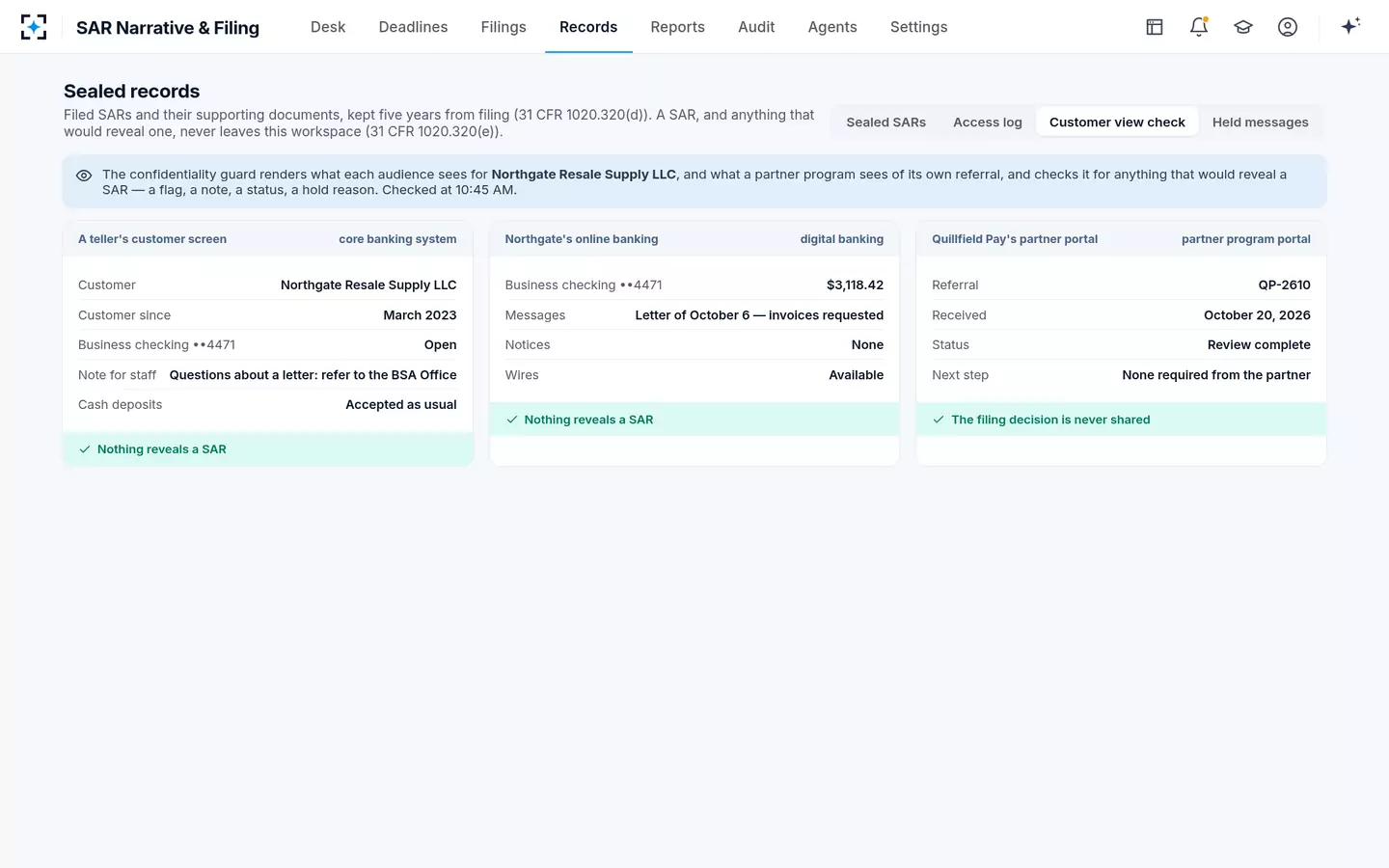
Task: Click 'None required from the partner' next step
Action: pyautogui.click(x=1216, y=375)
